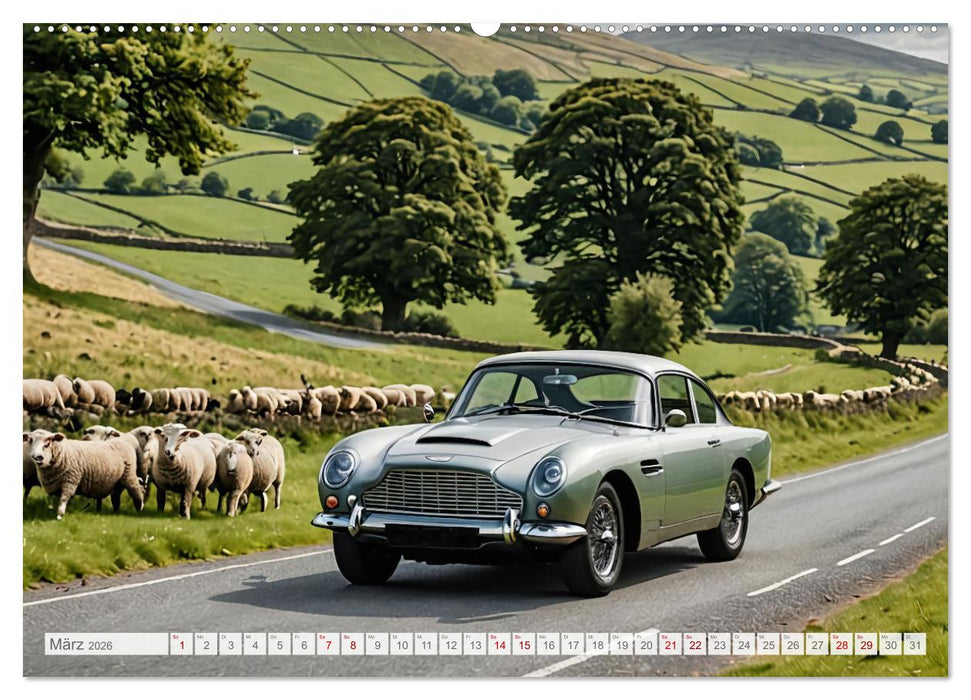Select date 15 in the date row
This screenshot has height=700, width=971.
[x=522, y=644]
